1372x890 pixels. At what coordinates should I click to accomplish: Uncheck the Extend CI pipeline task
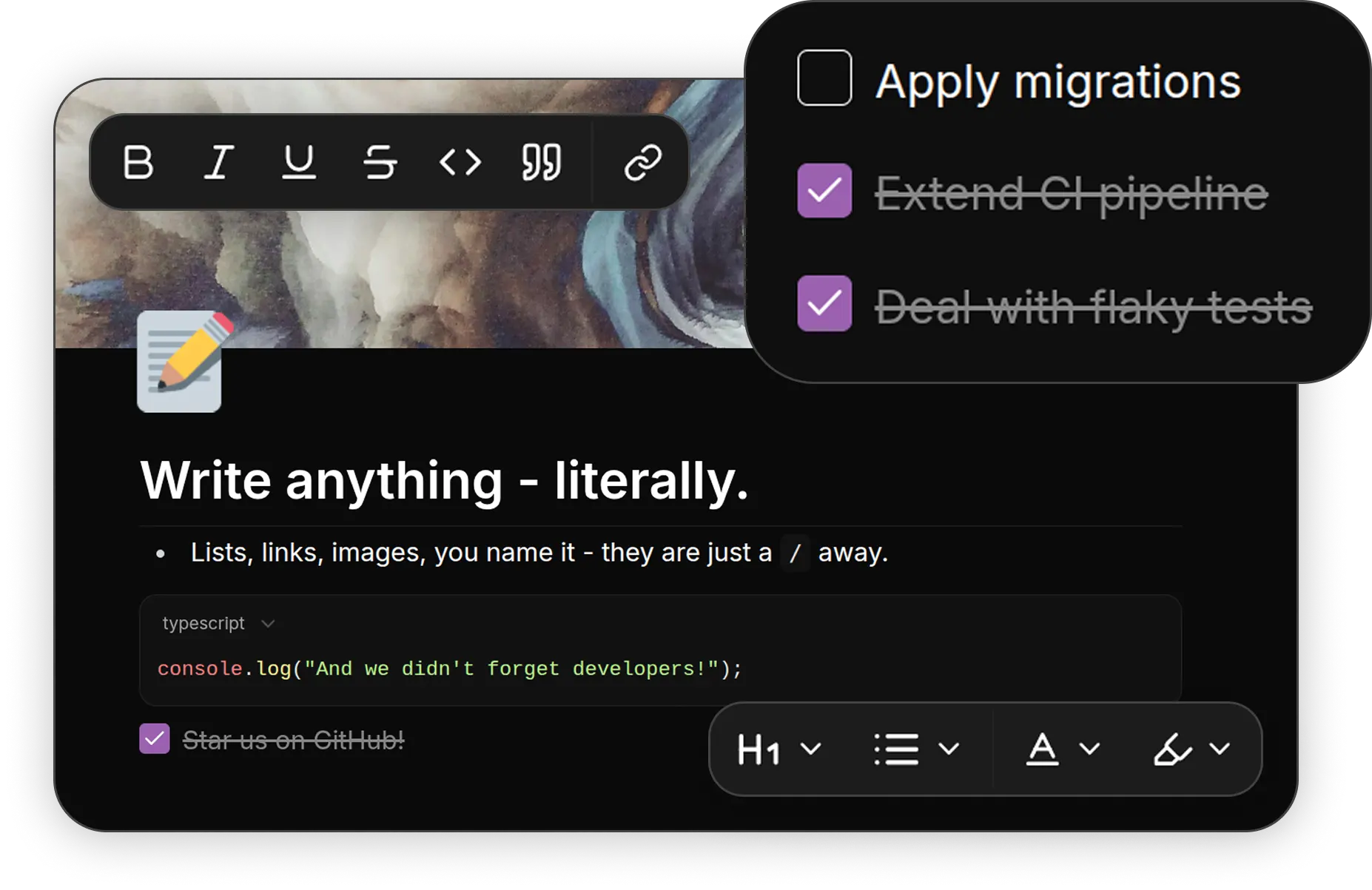click(x=824, y=191)
